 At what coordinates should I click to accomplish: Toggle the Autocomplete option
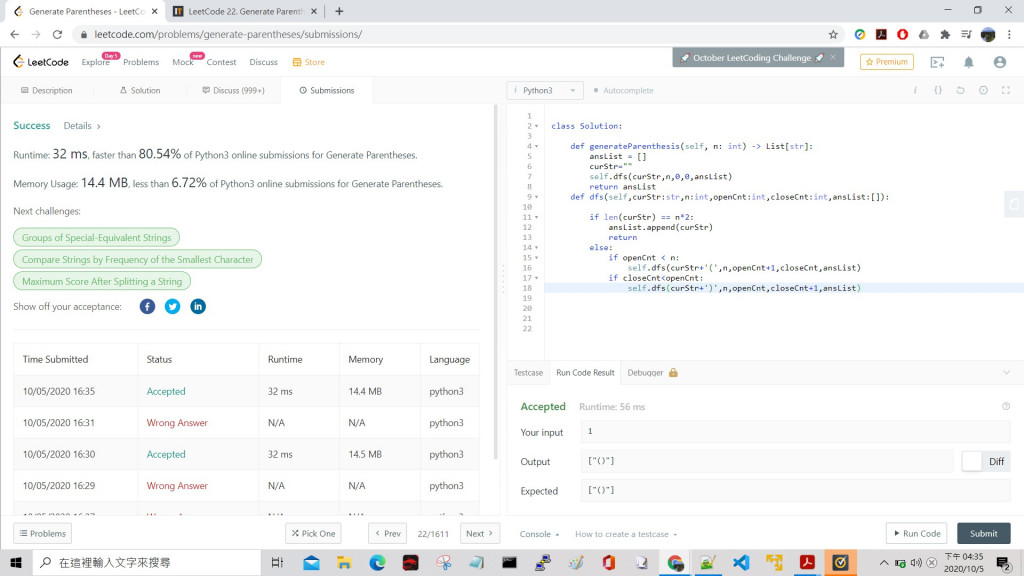[623, 90]
